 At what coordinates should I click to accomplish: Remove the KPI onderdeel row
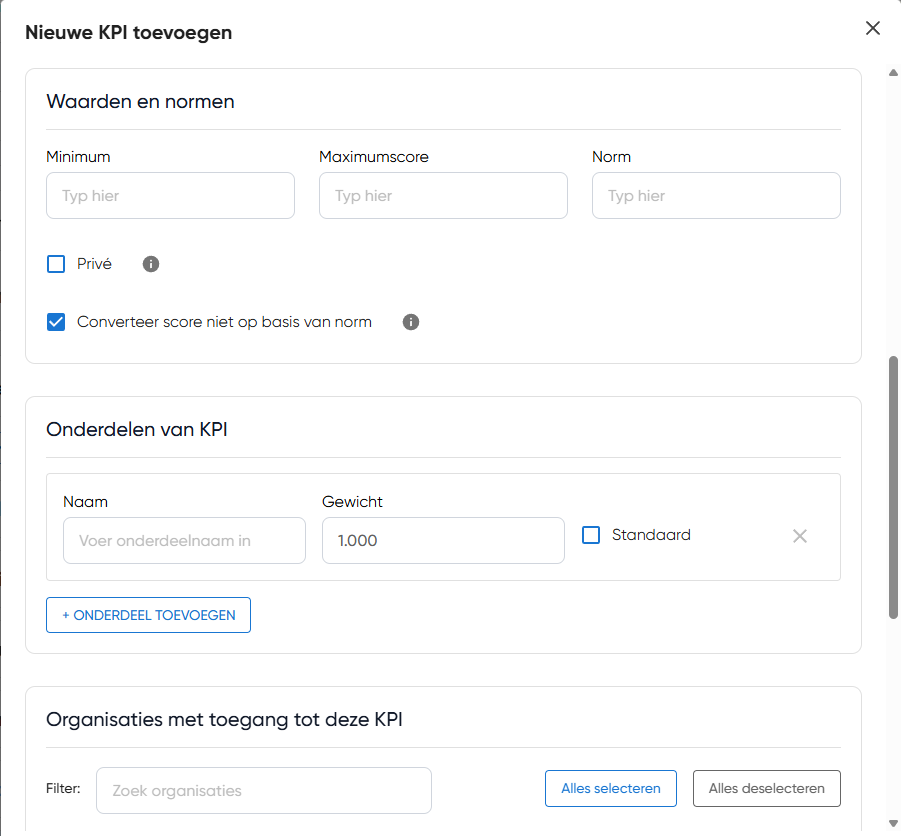pyautogui.click(x=800, y=536)
